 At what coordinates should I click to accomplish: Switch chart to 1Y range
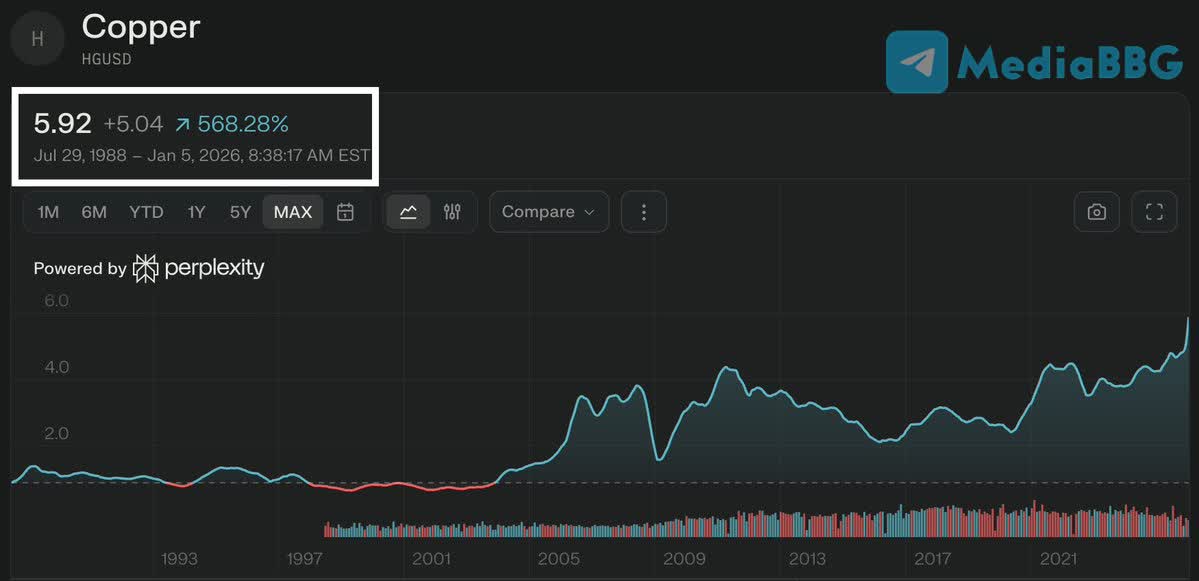coord(196,212)
